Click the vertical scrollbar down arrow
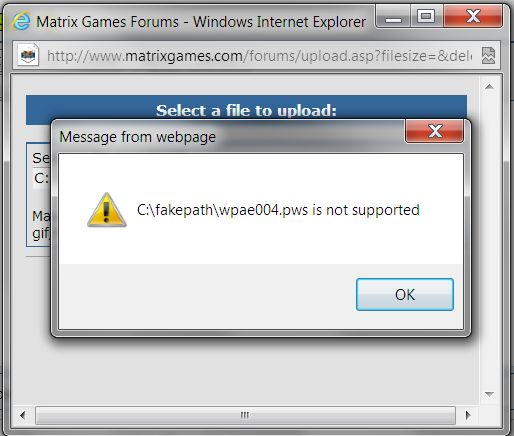This screenshot has height=436, width=514. tap(489, 394)
